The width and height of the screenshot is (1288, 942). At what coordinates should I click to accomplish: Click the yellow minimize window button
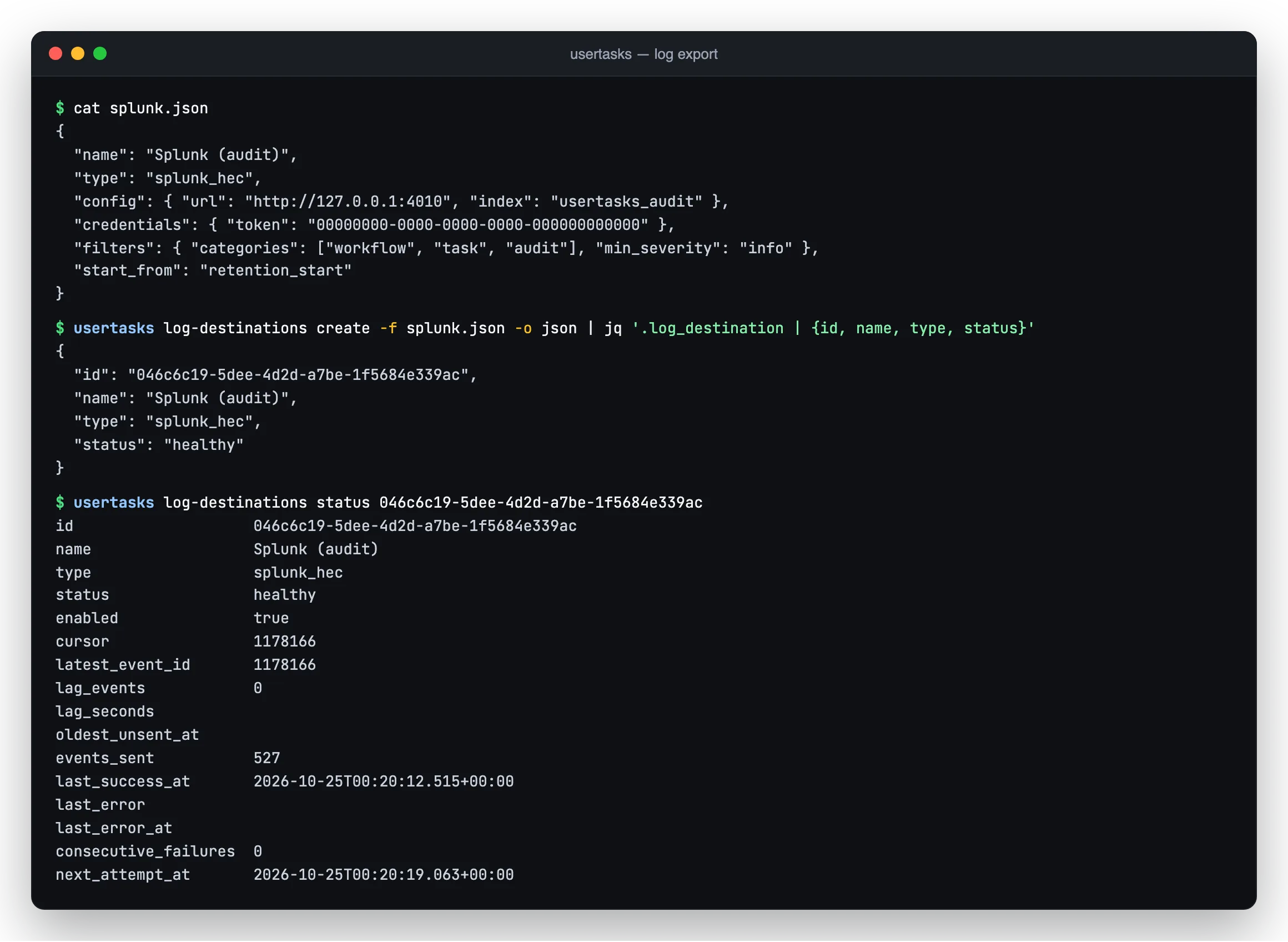click(x=78, y=54)
